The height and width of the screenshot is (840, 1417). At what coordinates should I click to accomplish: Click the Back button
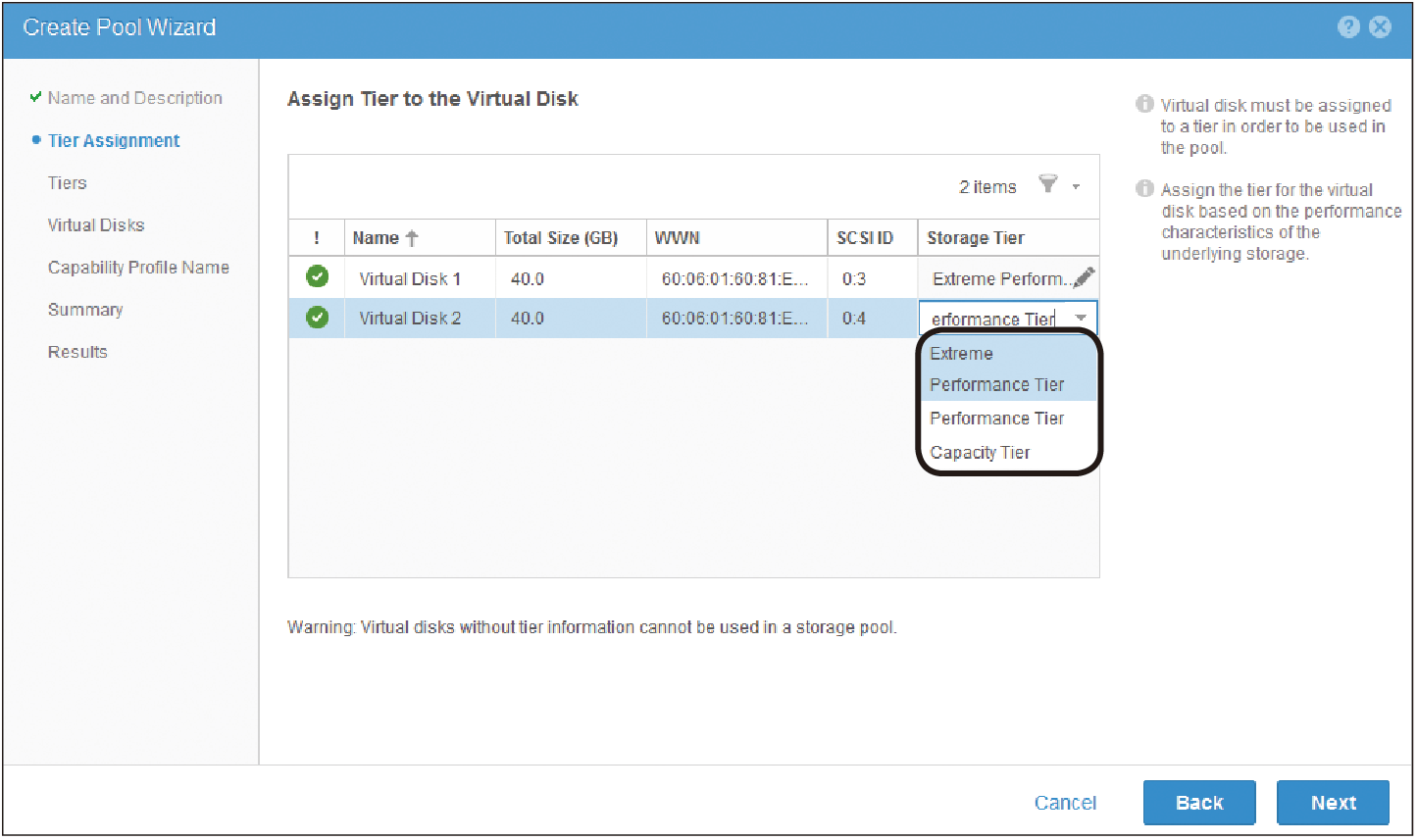point(1199,803)
